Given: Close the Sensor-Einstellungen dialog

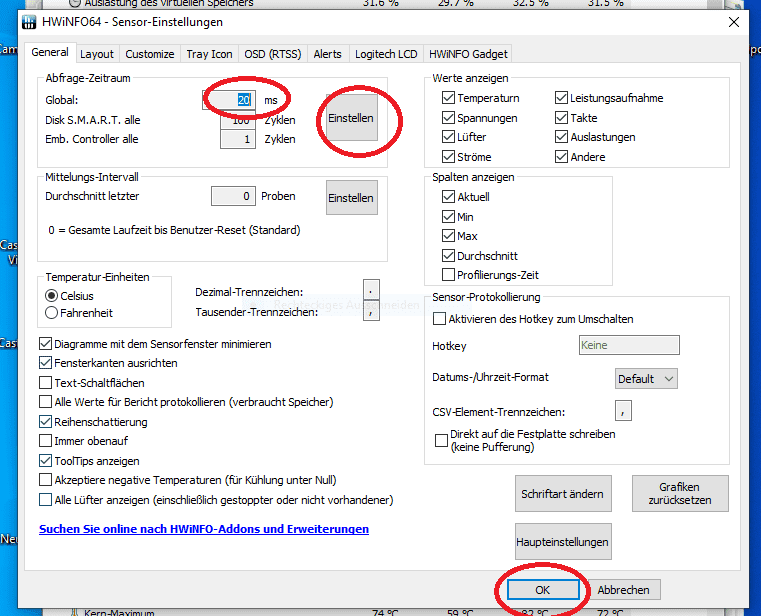Looking at the screenshot, I should pyautogui.click(x=734, y=22).
